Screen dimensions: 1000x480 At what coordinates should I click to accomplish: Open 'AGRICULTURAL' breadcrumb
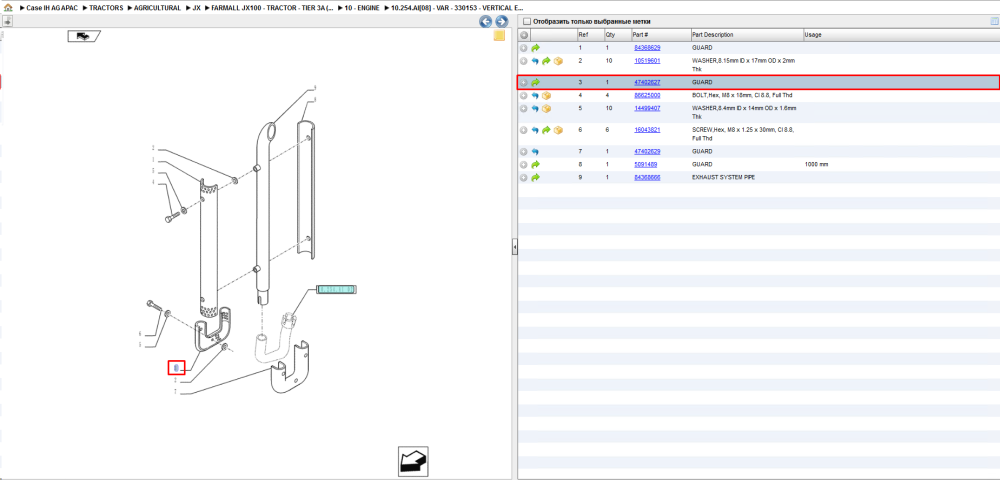pyautogui.click(x=158, y=8)
